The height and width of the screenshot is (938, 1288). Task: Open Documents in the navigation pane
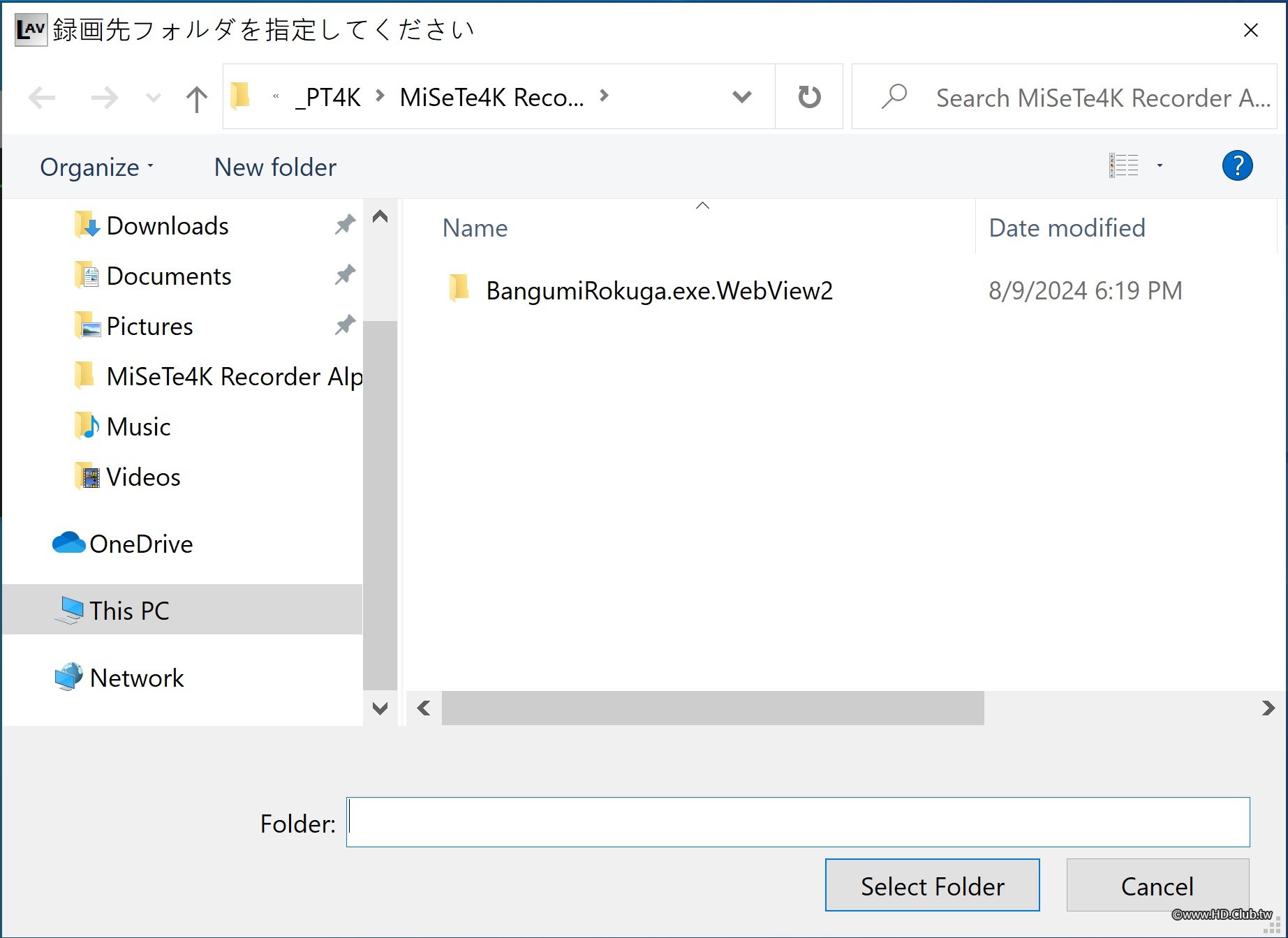169,276
